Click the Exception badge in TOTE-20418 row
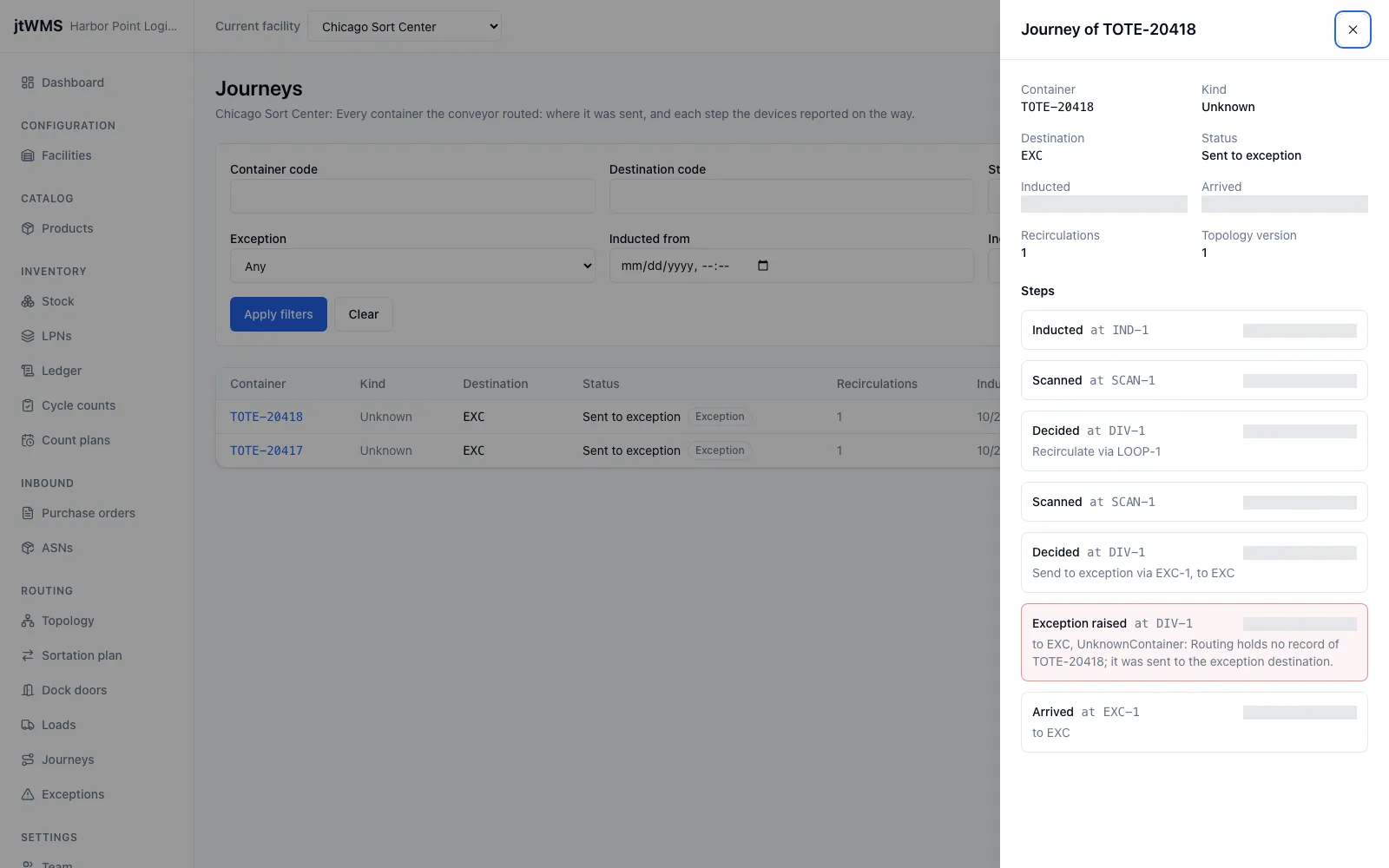Image resolution: width=1389 pixels, height=868 pixels. click(x=720, y=417)
